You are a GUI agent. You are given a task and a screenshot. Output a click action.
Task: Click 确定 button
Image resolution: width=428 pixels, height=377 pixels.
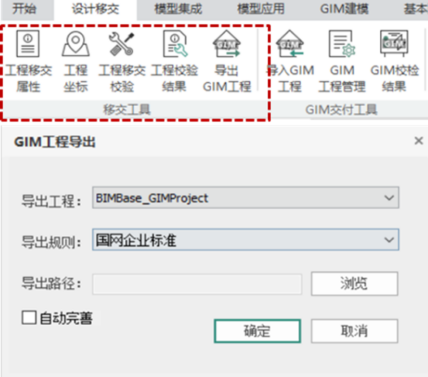coord(257,331)
